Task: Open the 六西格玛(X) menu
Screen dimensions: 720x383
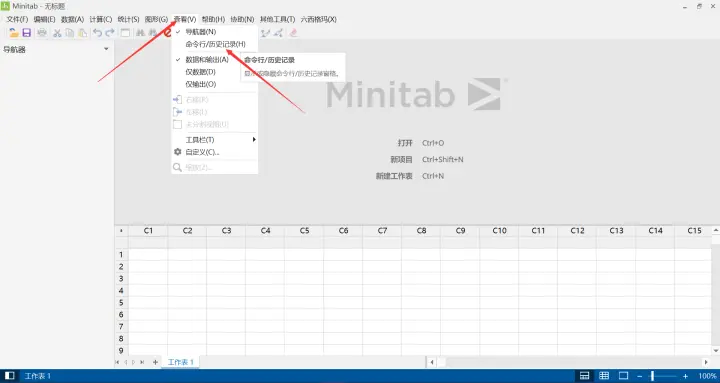Action: point(318,19)
